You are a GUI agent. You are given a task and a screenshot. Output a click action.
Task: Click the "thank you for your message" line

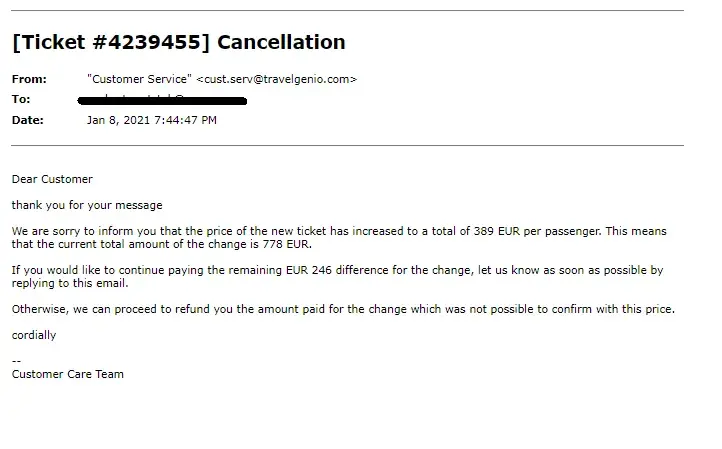(x=87, y=205)
